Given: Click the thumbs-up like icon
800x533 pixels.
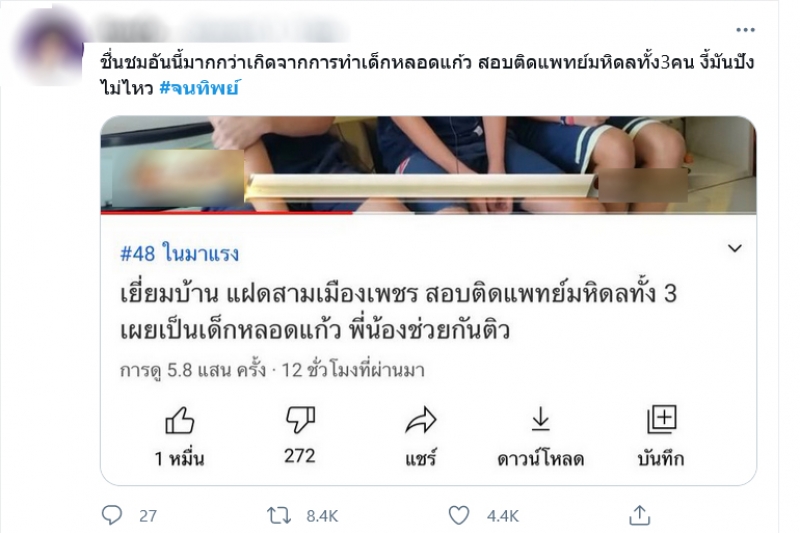Looking at the screenshot, I should point(180,420).
